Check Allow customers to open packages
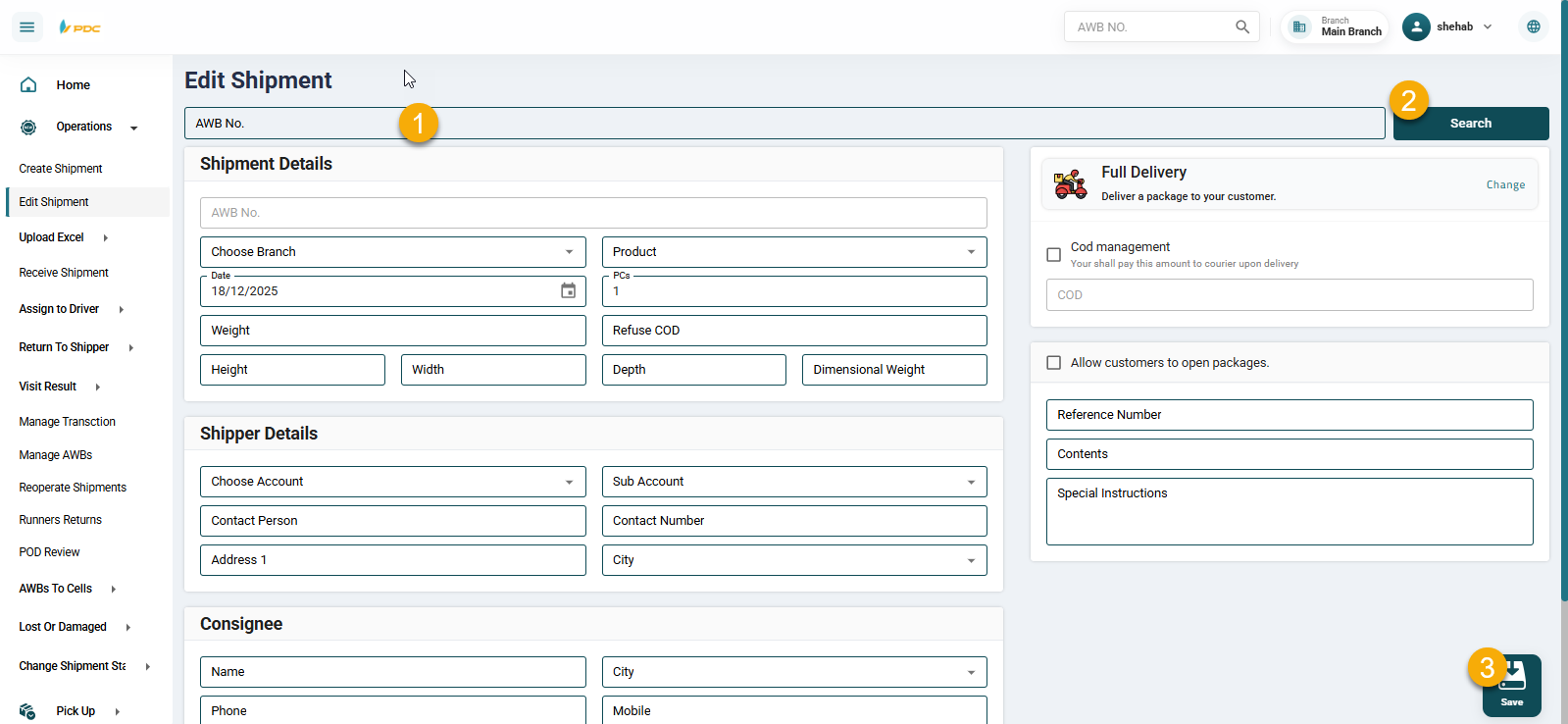 tap(1054, 363)
